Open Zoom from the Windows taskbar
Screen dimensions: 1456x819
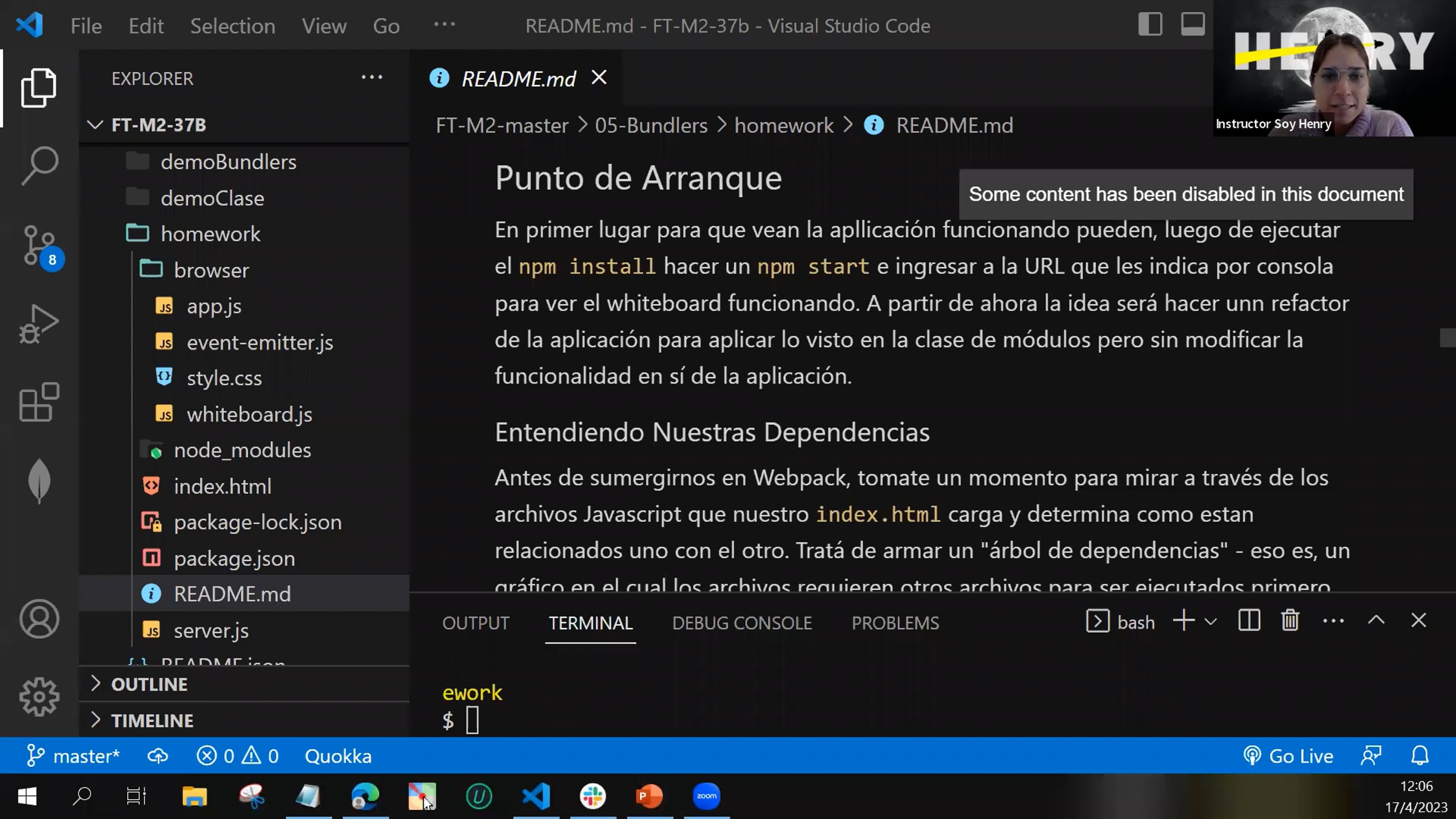[x=706, y=796]
